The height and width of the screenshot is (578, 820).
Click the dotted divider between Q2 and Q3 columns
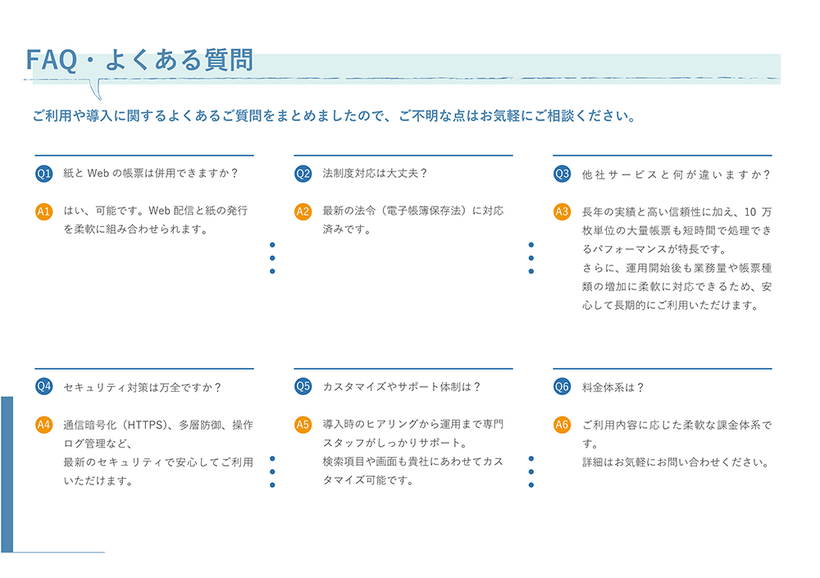coord(529,258)
